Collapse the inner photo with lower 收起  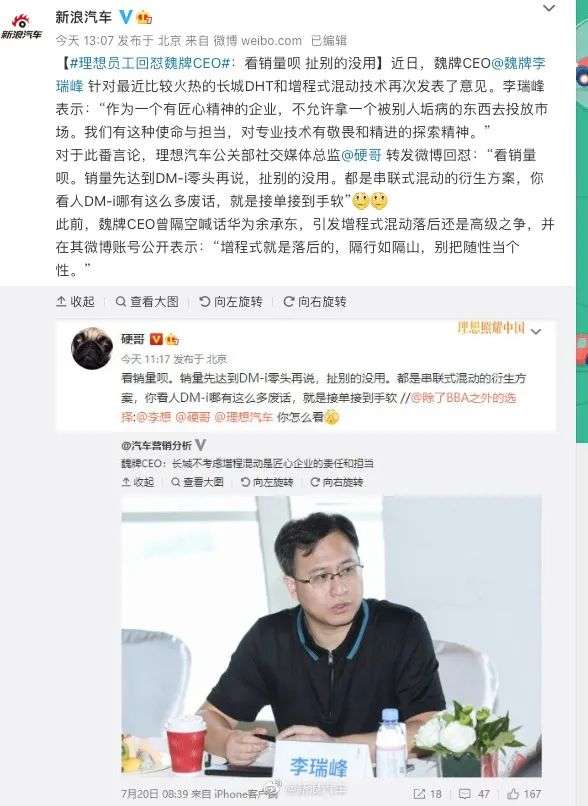click(138, 482)
